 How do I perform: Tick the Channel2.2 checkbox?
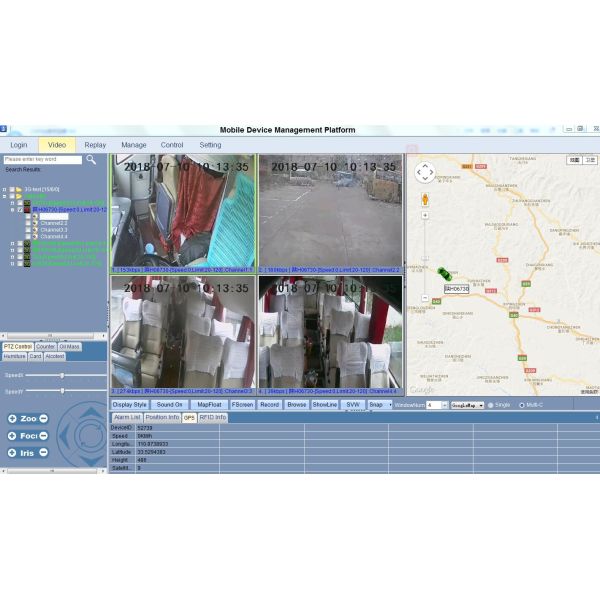coord(28,222)
